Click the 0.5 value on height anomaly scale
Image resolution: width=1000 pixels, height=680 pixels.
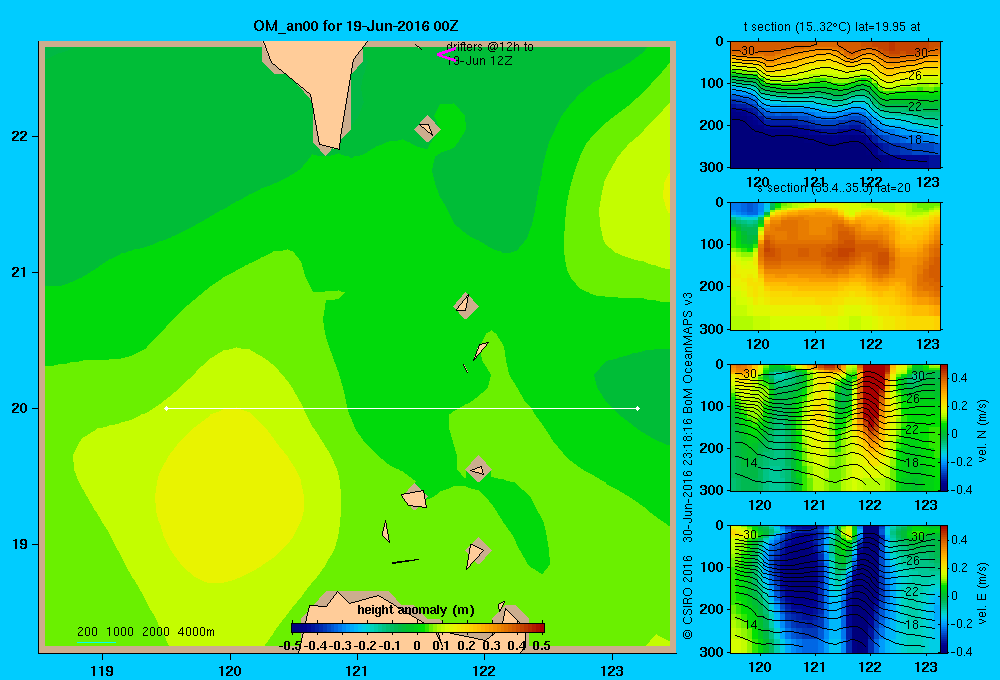[541, 646]
